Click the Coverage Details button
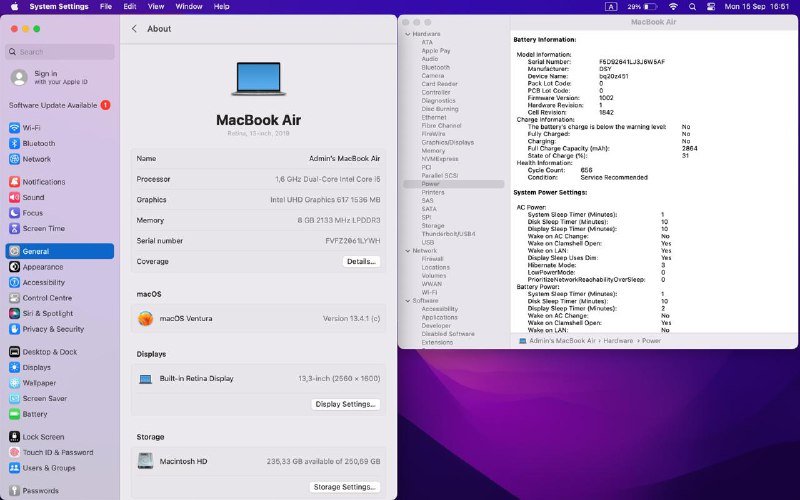Screen dimensions: 800x500 361,261
